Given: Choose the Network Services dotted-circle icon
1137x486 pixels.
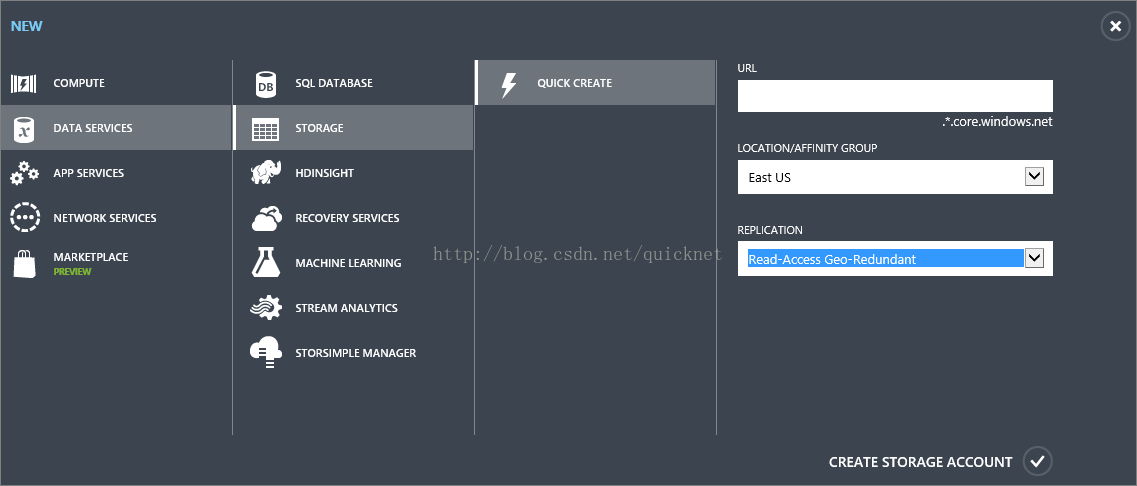Looking at the screenshot, I should [x=25, y=218].
